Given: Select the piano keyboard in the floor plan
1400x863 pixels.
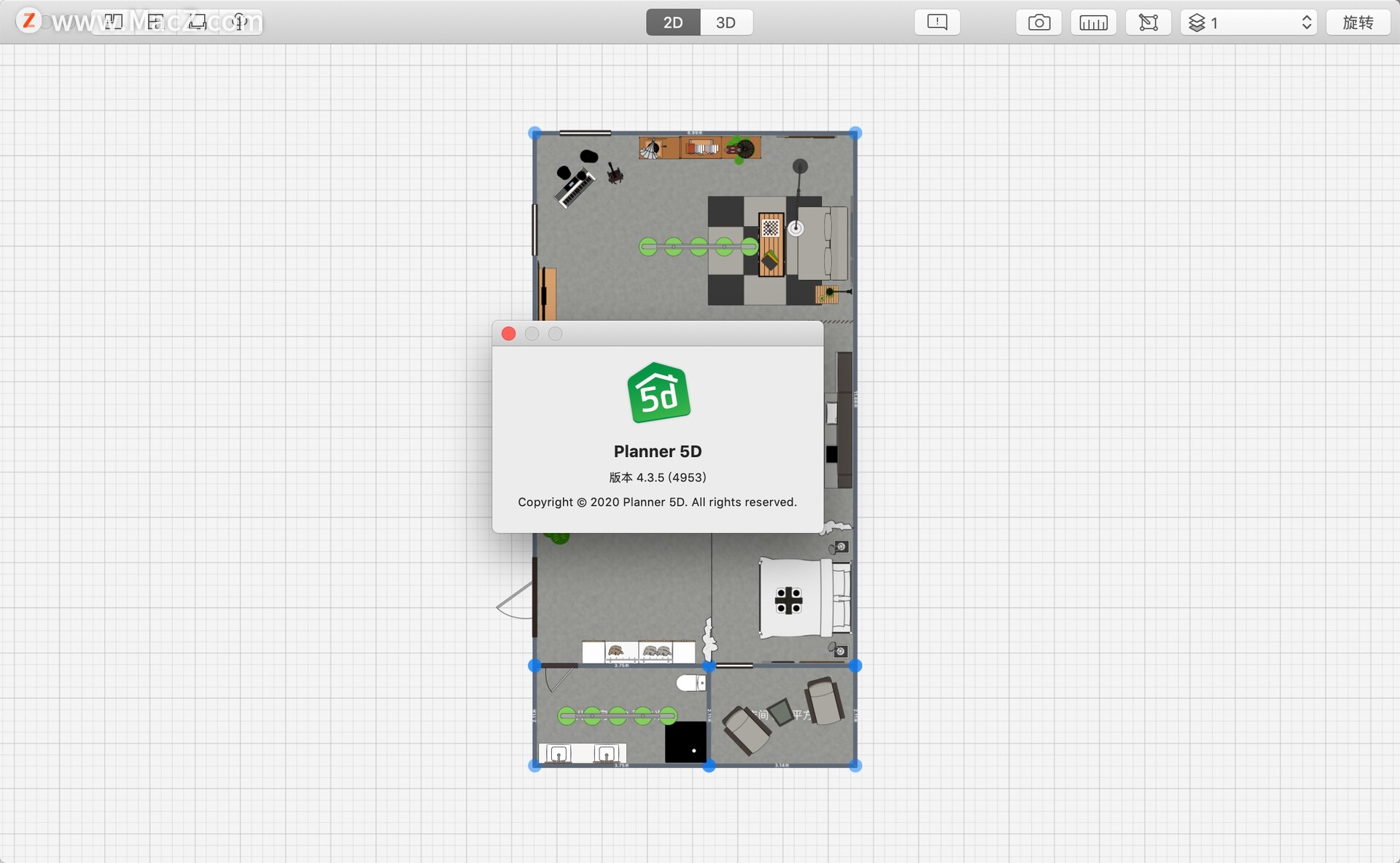Looking at the screenshot, I should click(x=575, y=188).
